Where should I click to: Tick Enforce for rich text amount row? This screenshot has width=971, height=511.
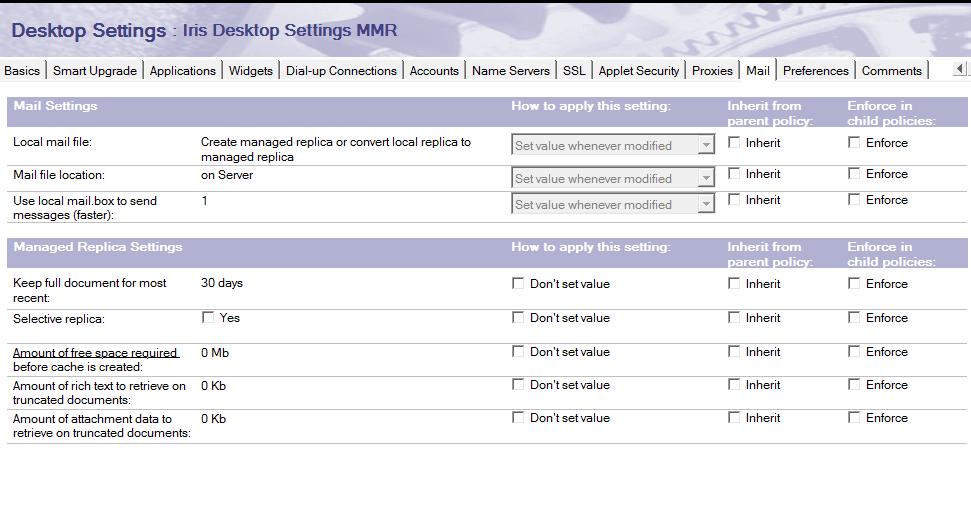click(854, 384)
